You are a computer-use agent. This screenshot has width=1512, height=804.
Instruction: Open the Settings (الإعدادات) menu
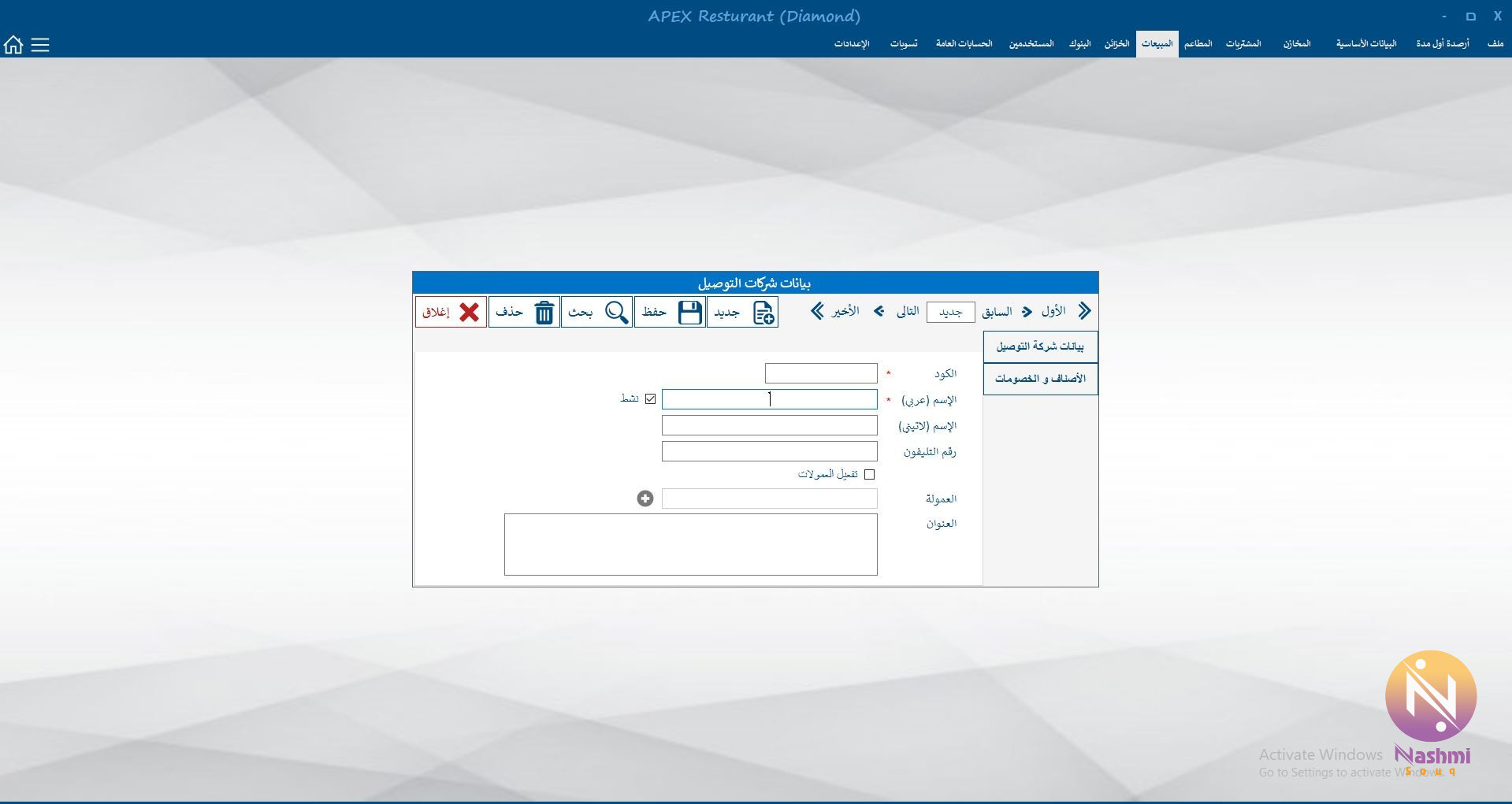coord(852,44)
